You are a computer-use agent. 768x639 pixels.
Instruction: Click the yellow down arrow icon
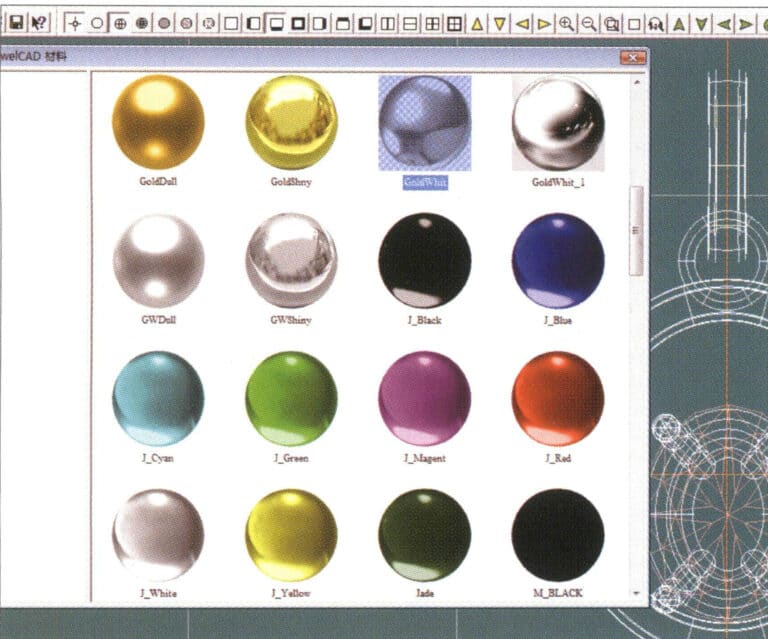tap(499, 24)
